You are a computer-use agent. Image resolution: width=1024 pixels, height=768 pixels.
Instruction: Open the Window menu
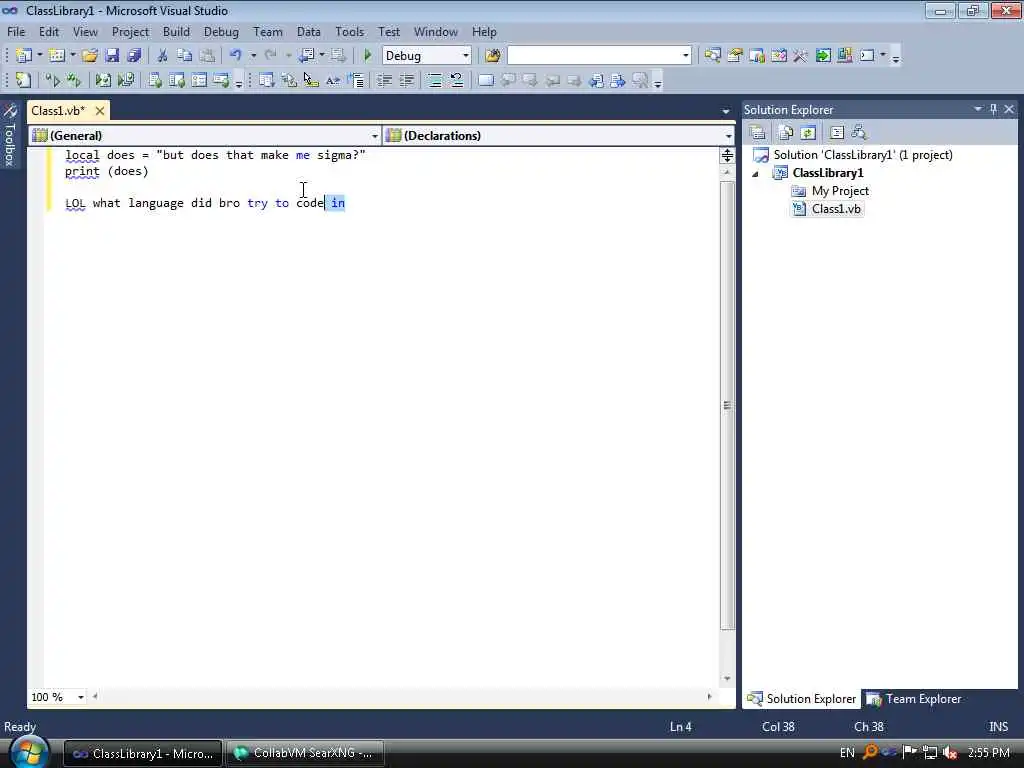click(x=436, y=31)
